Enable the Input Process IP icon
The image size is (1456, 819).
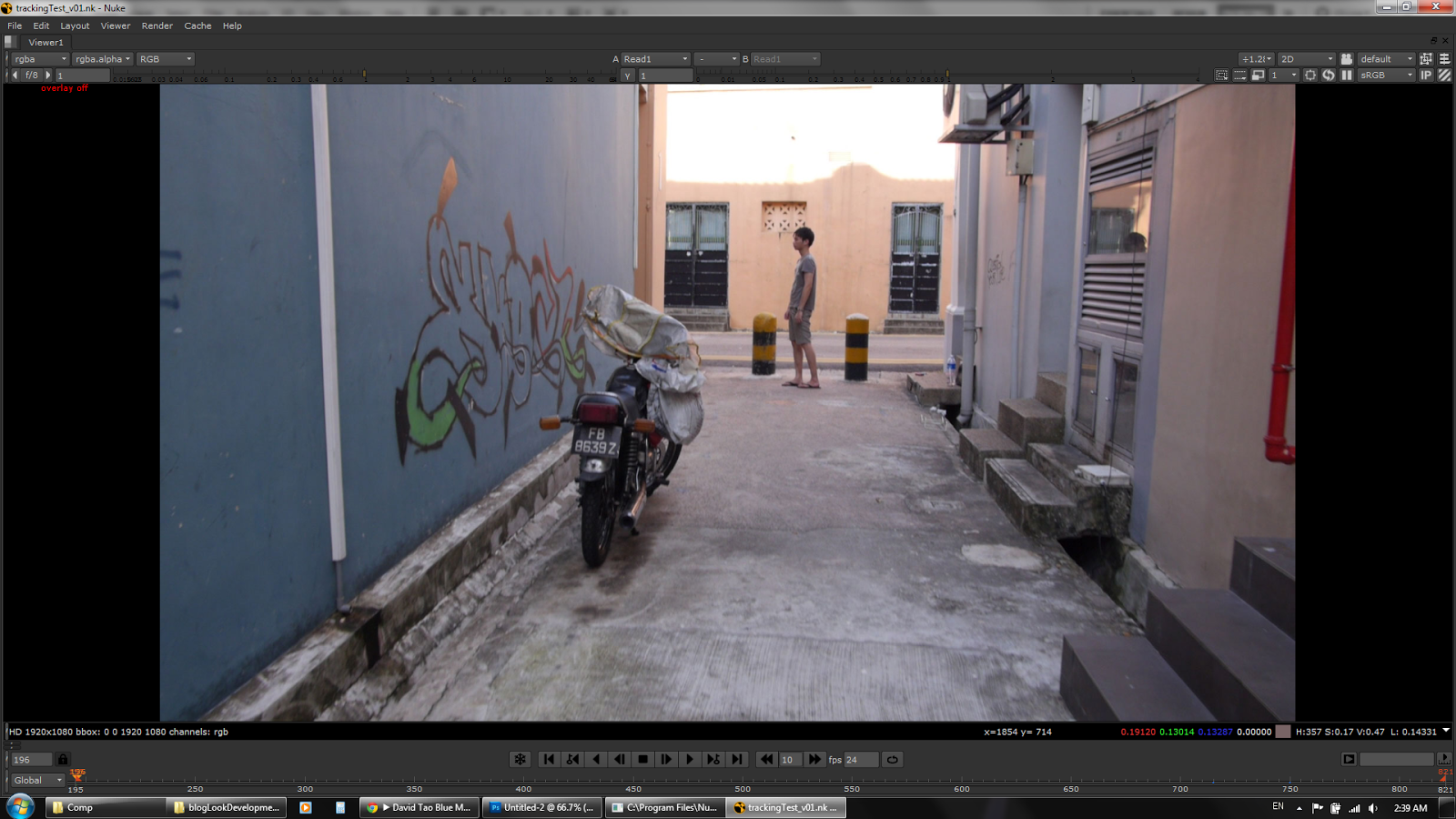[x=1426, y=75]
